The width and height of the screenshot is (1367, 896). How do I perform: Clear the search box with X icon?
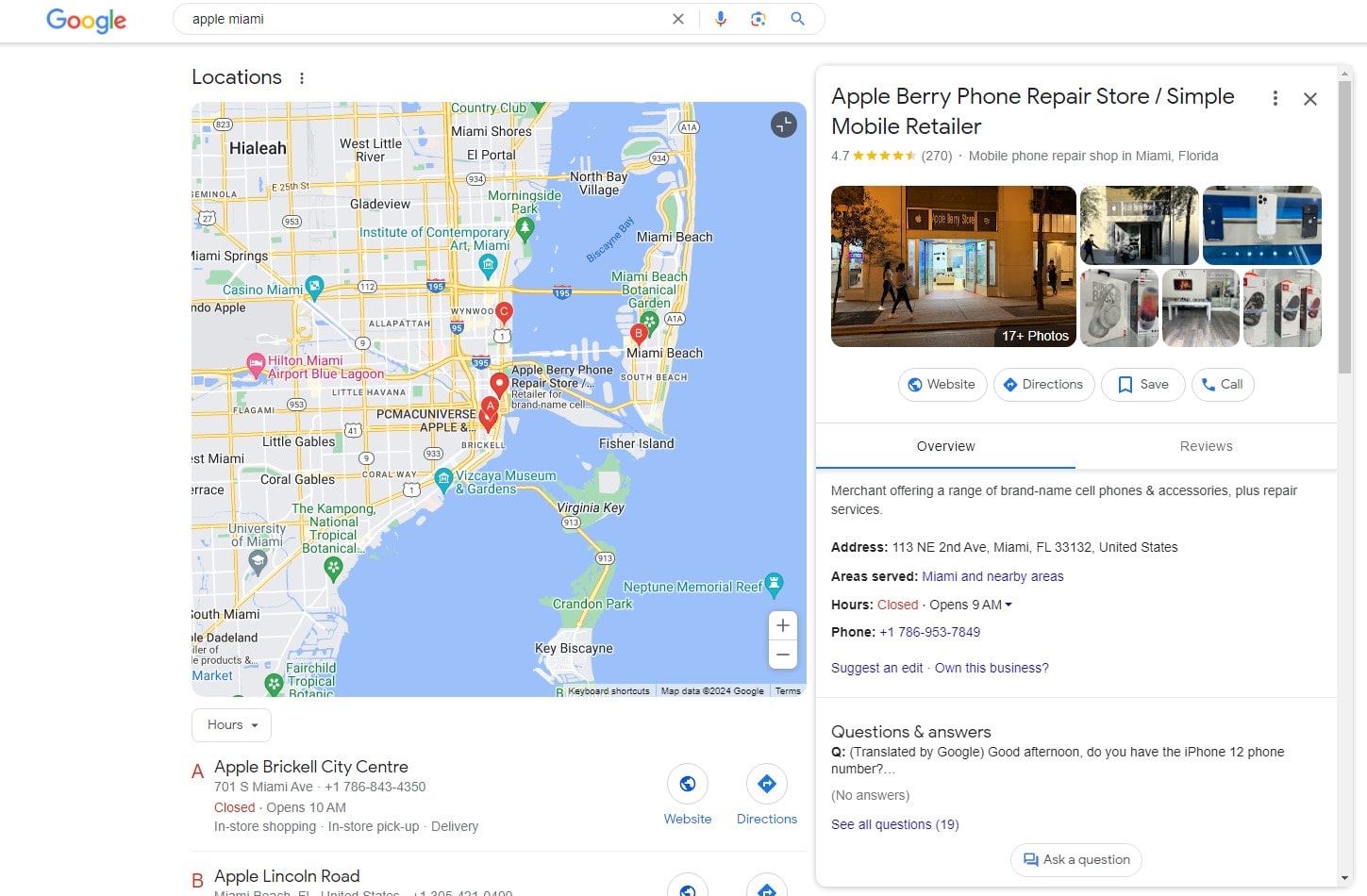677,19
